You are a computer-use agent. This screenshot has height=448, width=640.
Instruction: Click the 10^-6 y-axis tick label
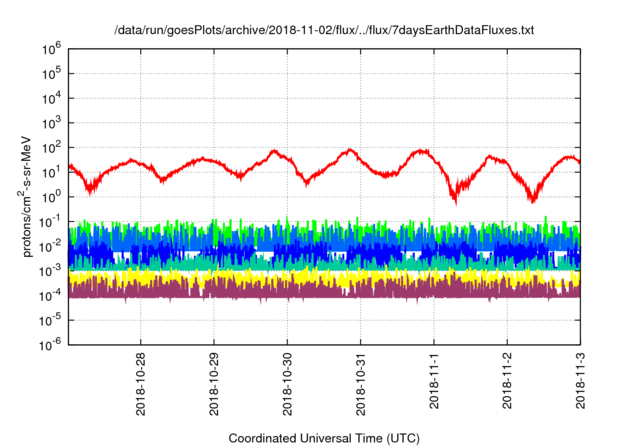tap(51, 345)
